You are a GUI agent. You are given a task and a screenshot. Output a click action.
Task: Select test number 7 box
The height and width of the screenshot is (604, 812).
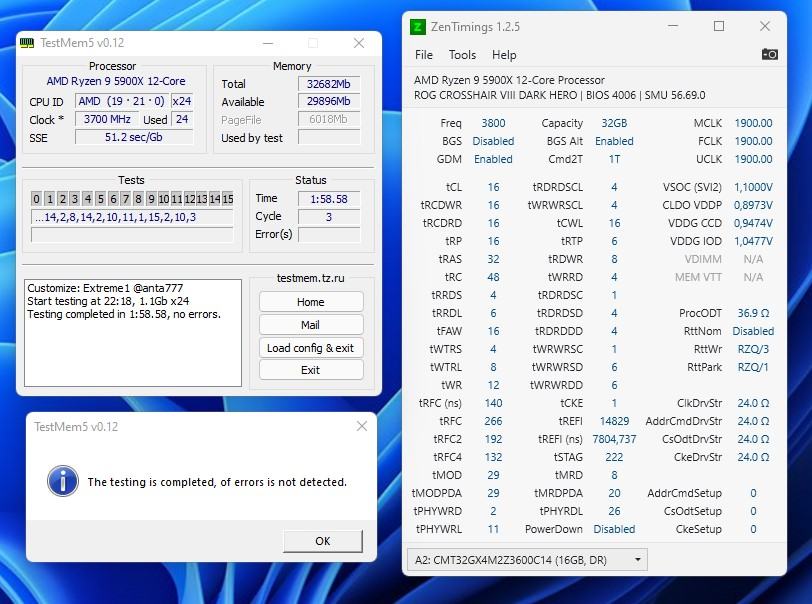tap(126, 199)
